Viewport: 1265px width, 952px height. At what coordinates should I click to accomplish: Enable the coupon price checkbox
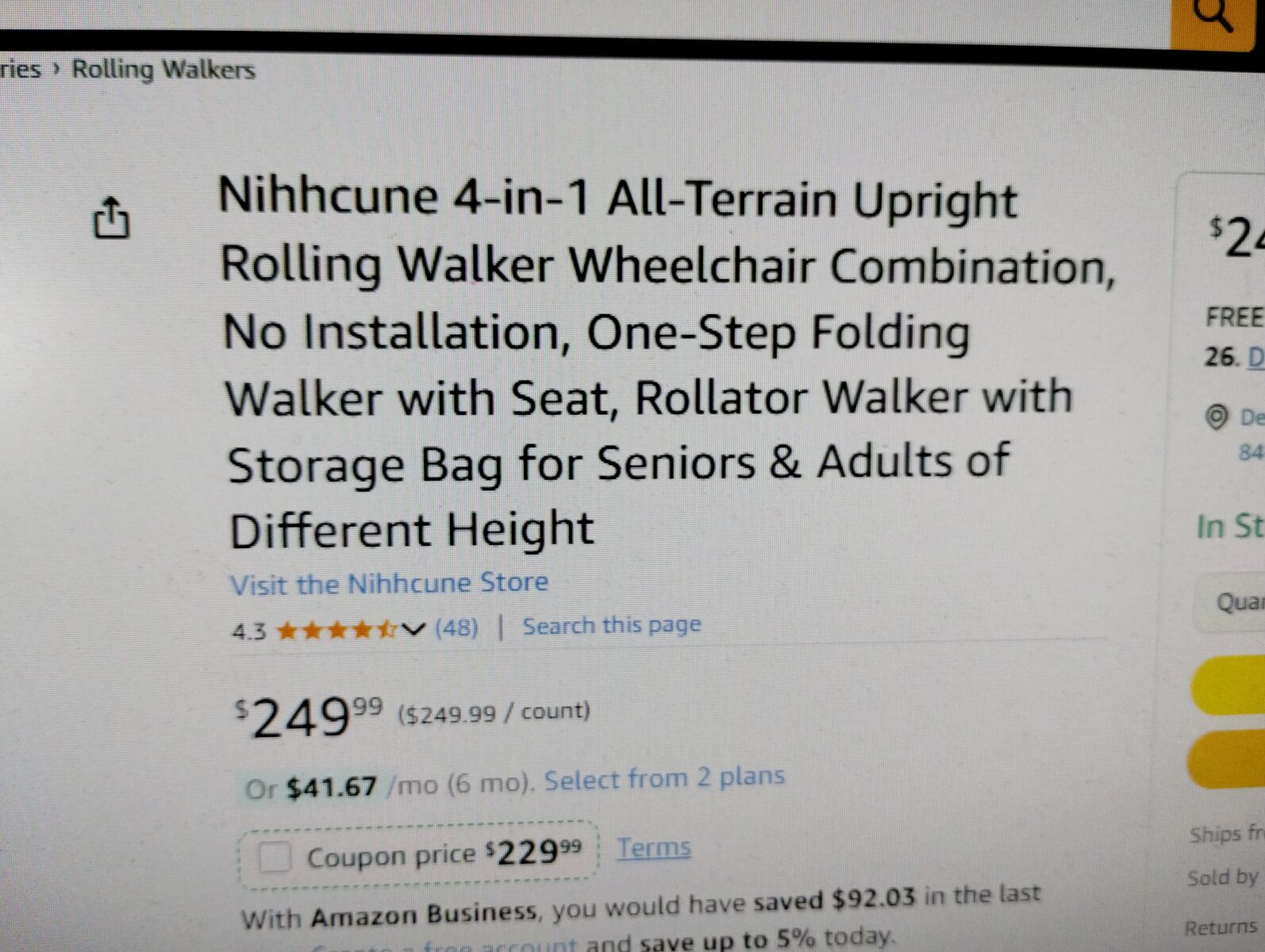click(275, 858)
